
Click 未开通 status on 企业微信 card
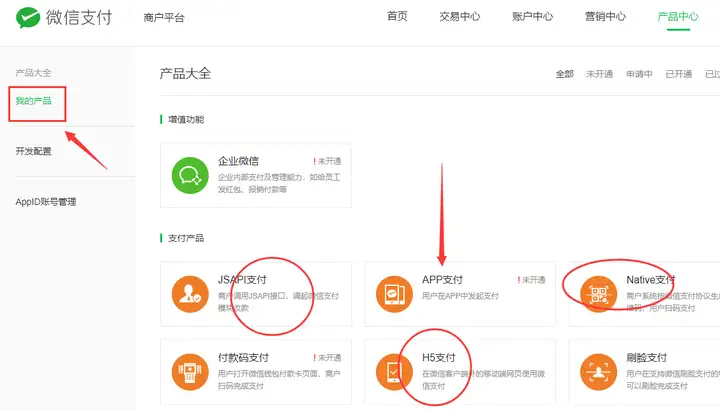(x=327, y=161)
